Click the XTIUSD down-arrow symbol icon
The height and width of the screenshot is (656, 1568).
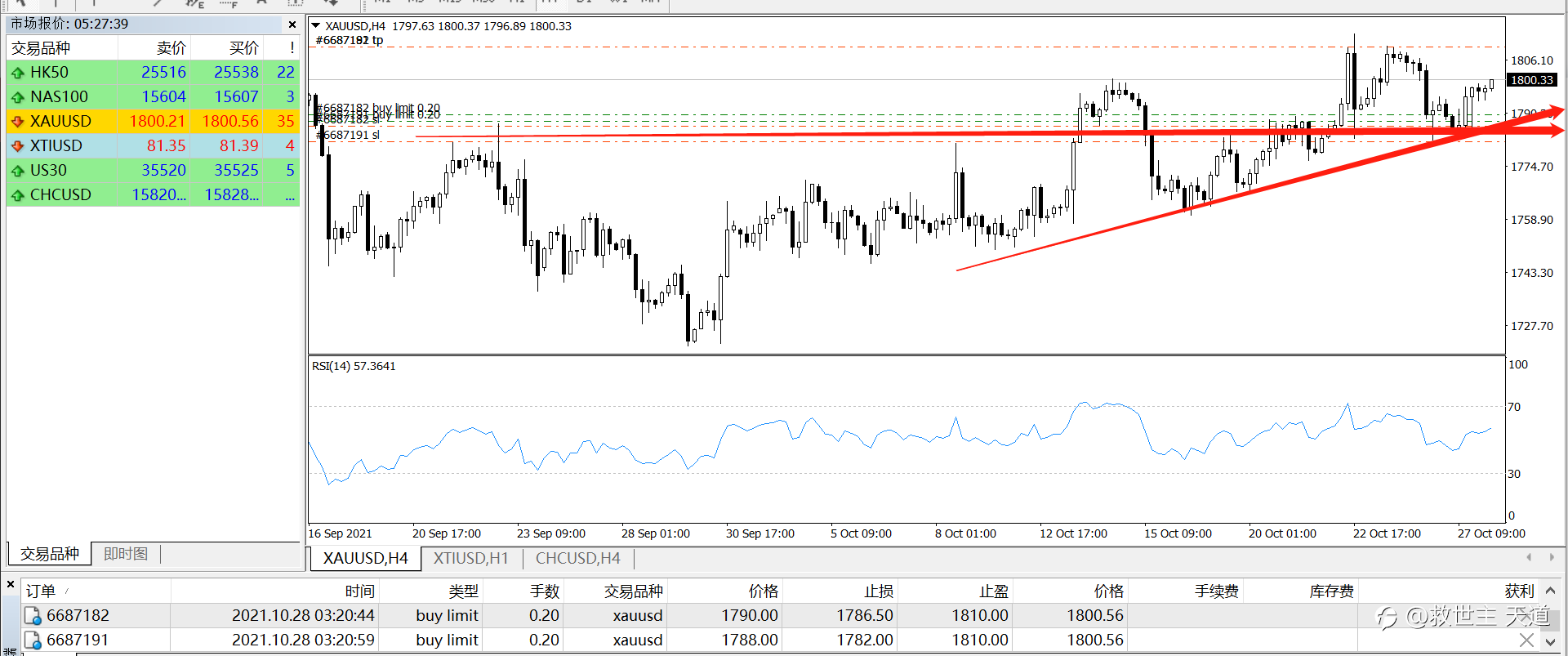coord(17,146)
